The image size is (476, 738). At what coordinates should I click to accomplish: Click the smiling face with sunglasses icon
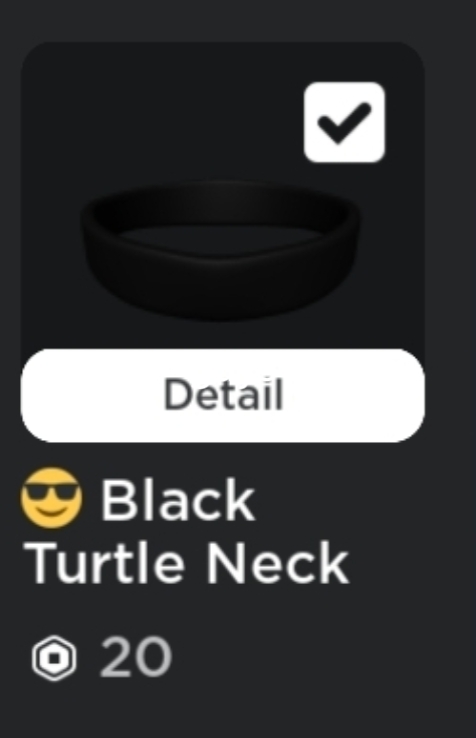[x=52, y=497]
